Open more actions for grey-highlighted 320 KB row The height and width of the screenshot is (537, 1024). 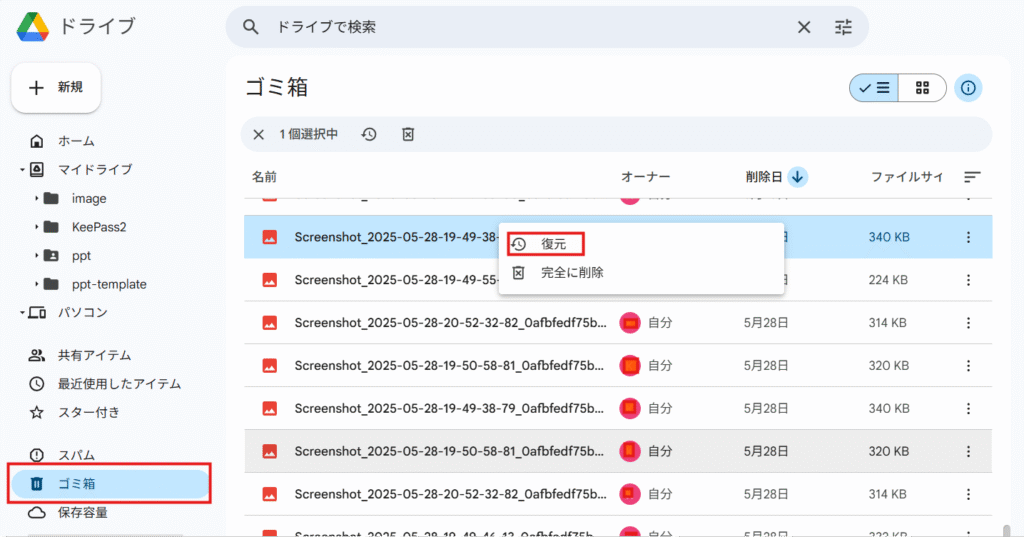(968, 451)
